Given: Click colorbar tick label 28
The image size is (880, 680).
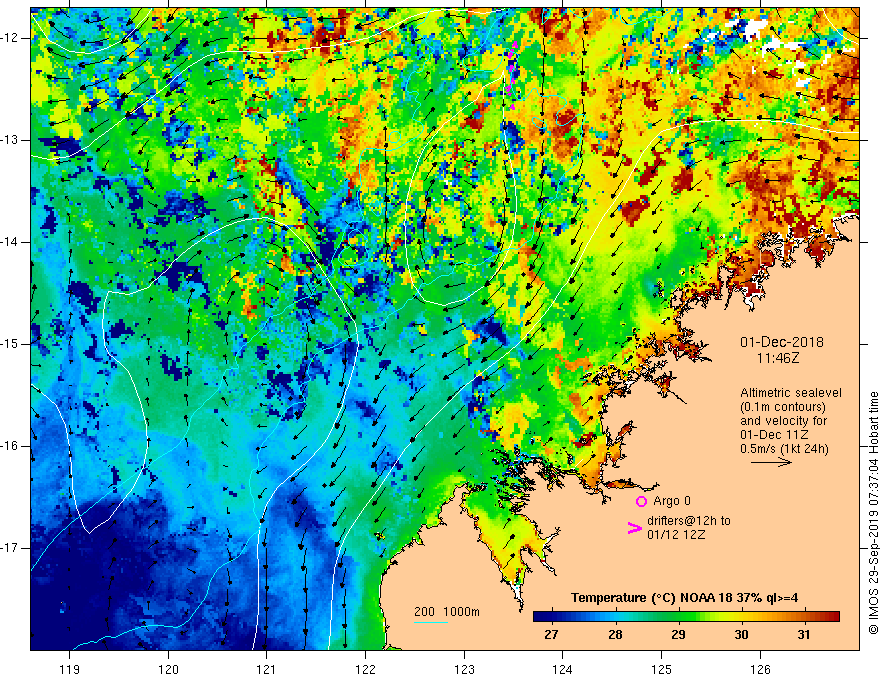Looking at the screenshot, I should pos(615,635).
